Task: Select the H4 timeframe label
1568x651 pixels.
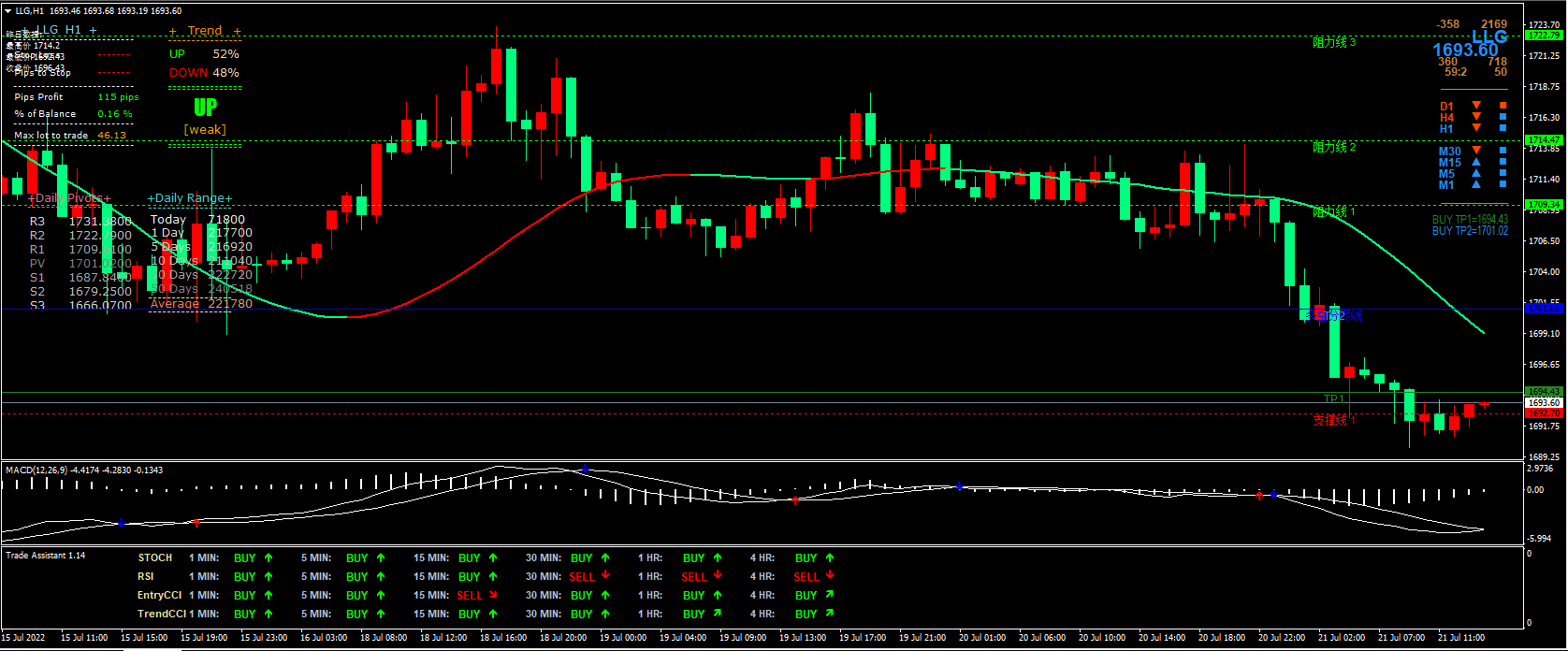Action: coord(1447,117)
